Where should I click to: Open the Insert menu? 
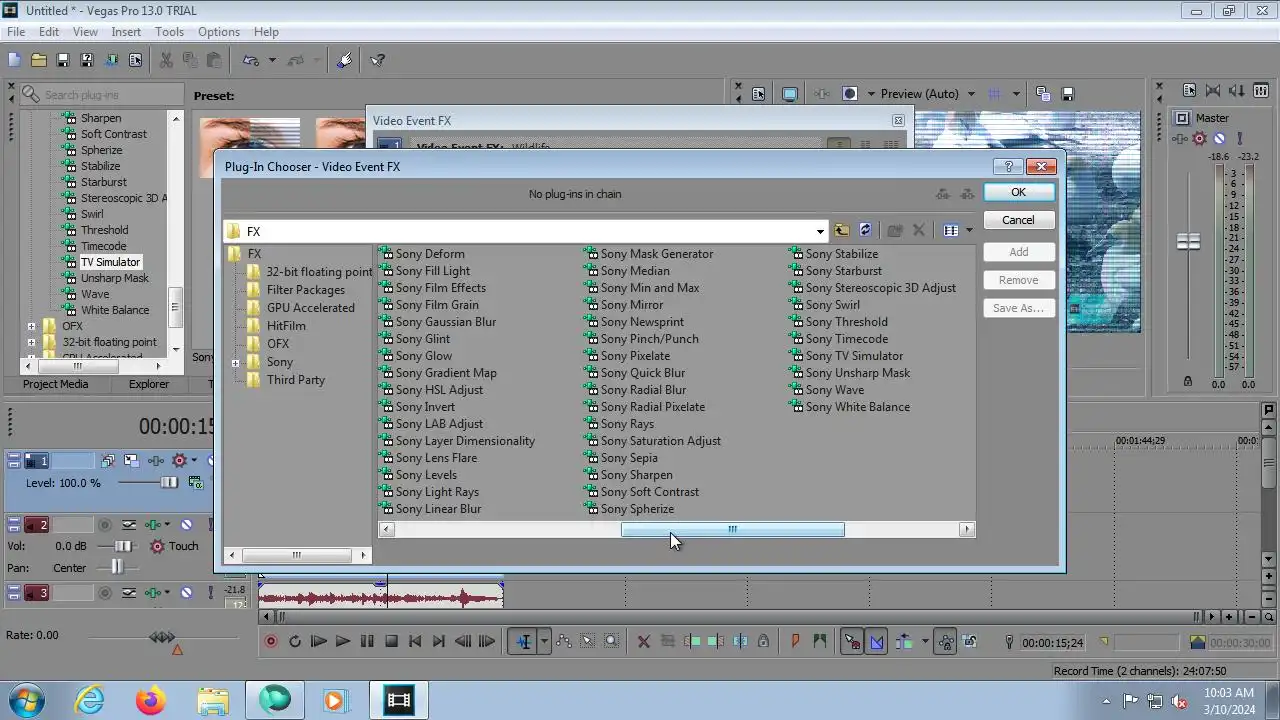tap(126, 32)
